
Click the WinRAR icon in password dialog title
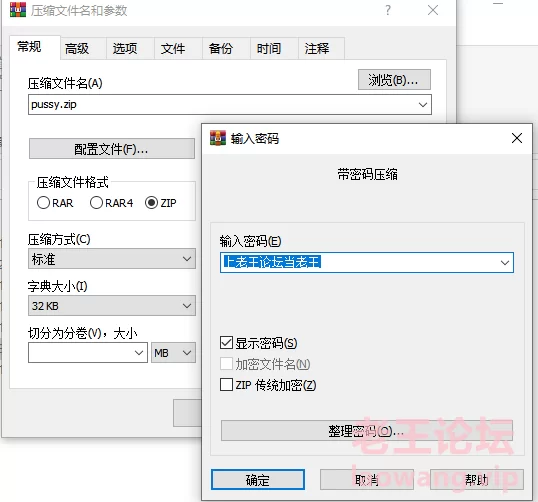coord(218,138)
